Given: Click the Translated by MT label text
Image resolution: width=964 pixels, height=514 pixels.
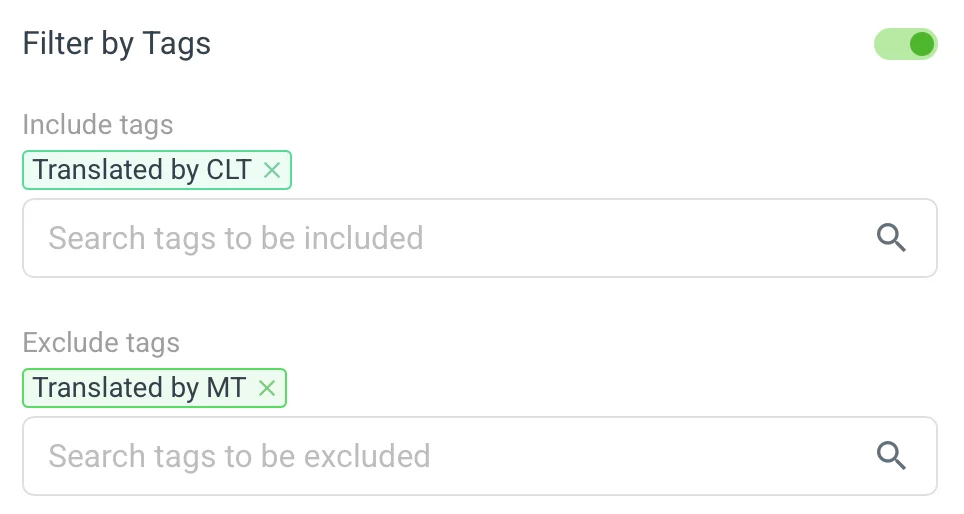Looking at the screenshot, I should coord(139,388).
